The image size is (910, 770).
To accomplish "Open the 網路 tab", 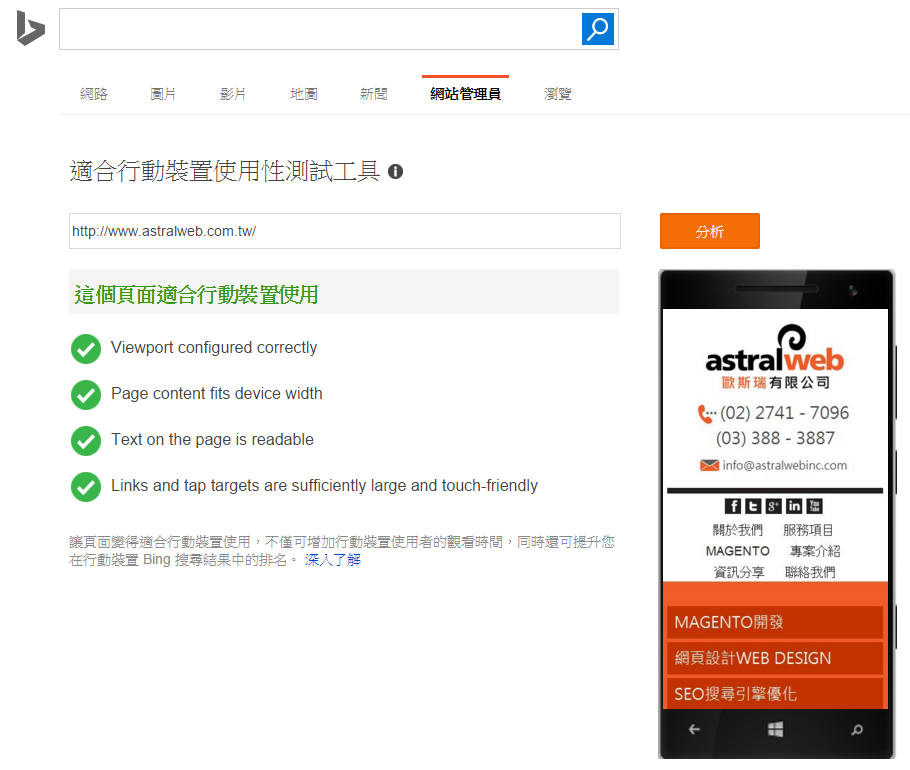I will pyautogui.click(x=94, y=94).
